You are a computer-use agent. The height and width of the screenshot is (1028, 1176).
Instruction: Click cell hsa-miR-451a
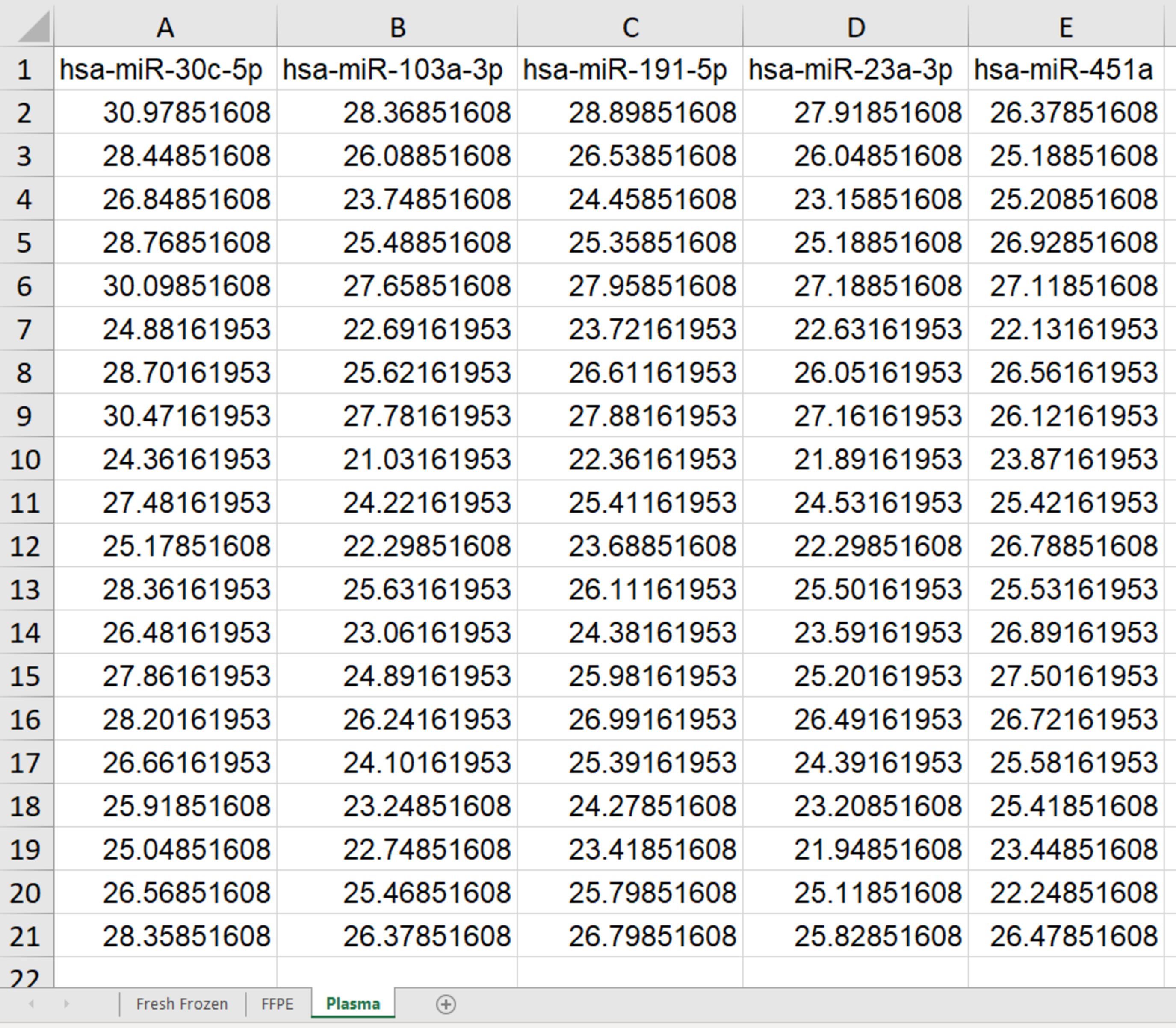click(x=1066, y=69)
